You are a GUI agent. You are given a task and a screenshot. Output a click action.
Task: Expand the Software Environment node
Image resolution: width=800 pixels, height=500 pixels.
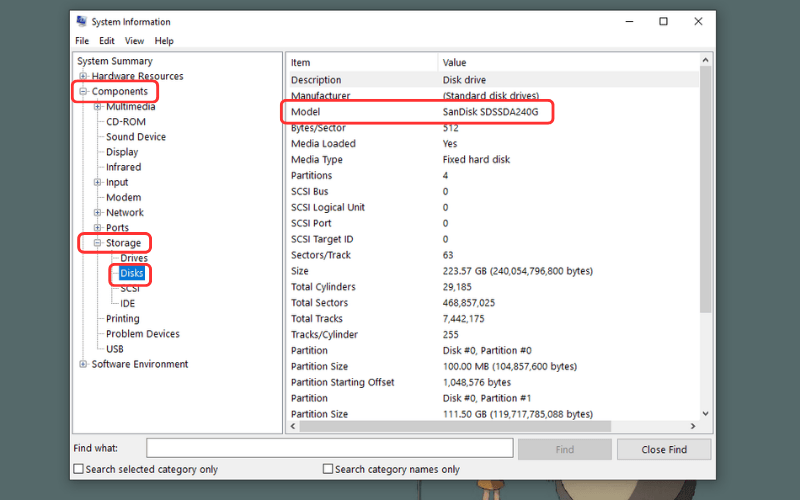[x=83, y=364]
